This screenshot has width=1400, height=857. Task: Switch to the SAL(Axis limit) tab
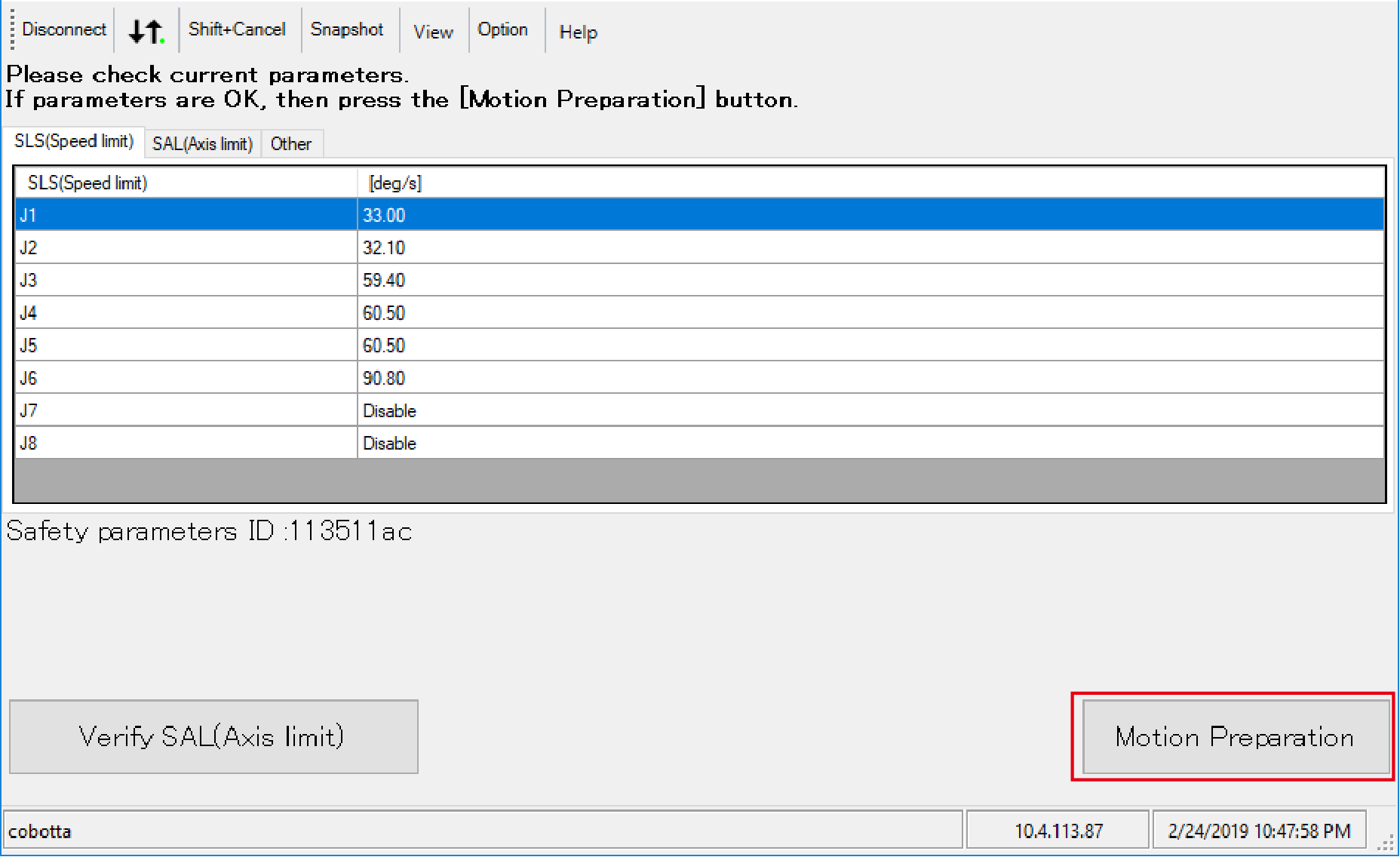(x=202, y=143)
